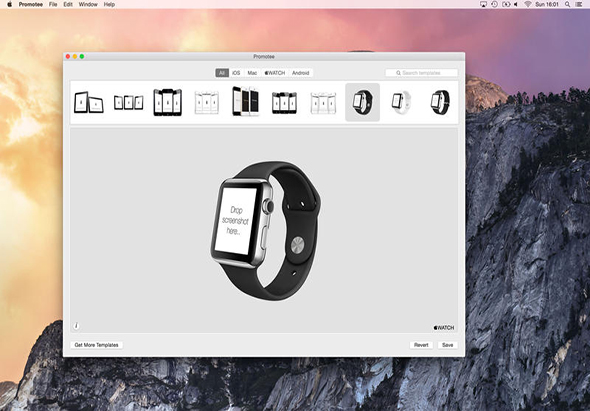Focus the Search templates field
Viewport: 590px width, 411px height.
click(x=421, y=73)
